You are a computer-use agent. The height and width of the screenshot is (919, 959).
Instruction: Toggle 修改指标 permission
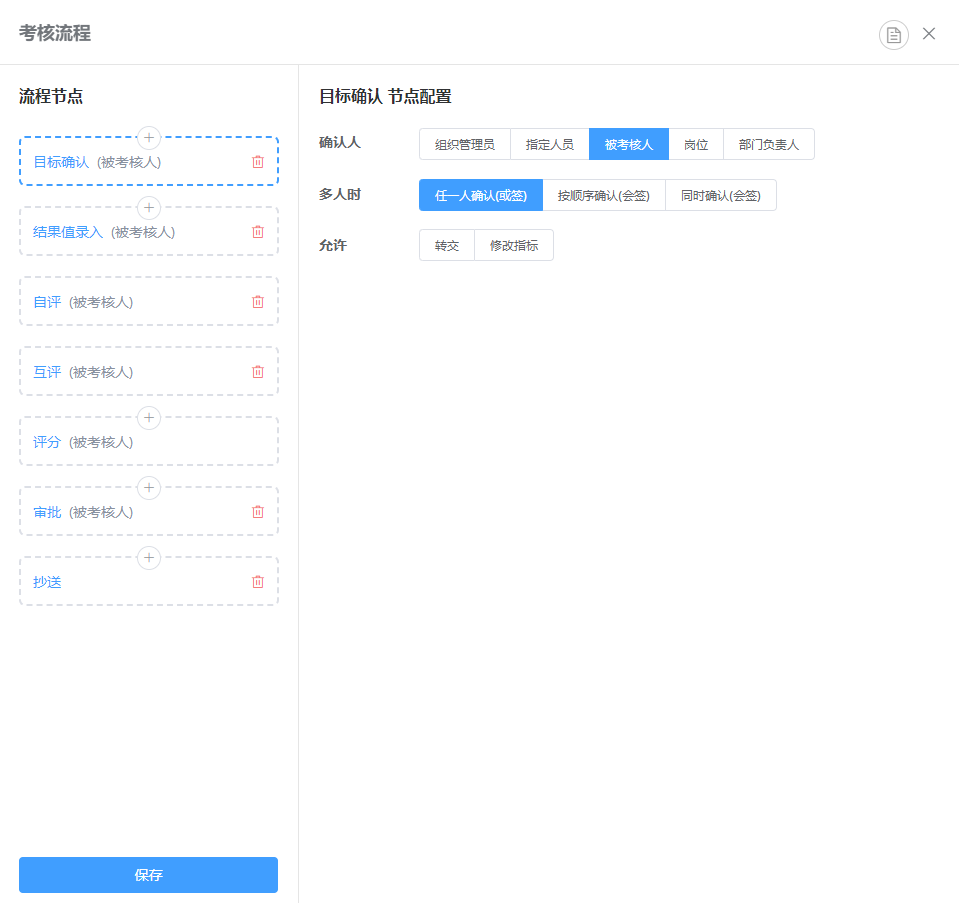point(513,246)
